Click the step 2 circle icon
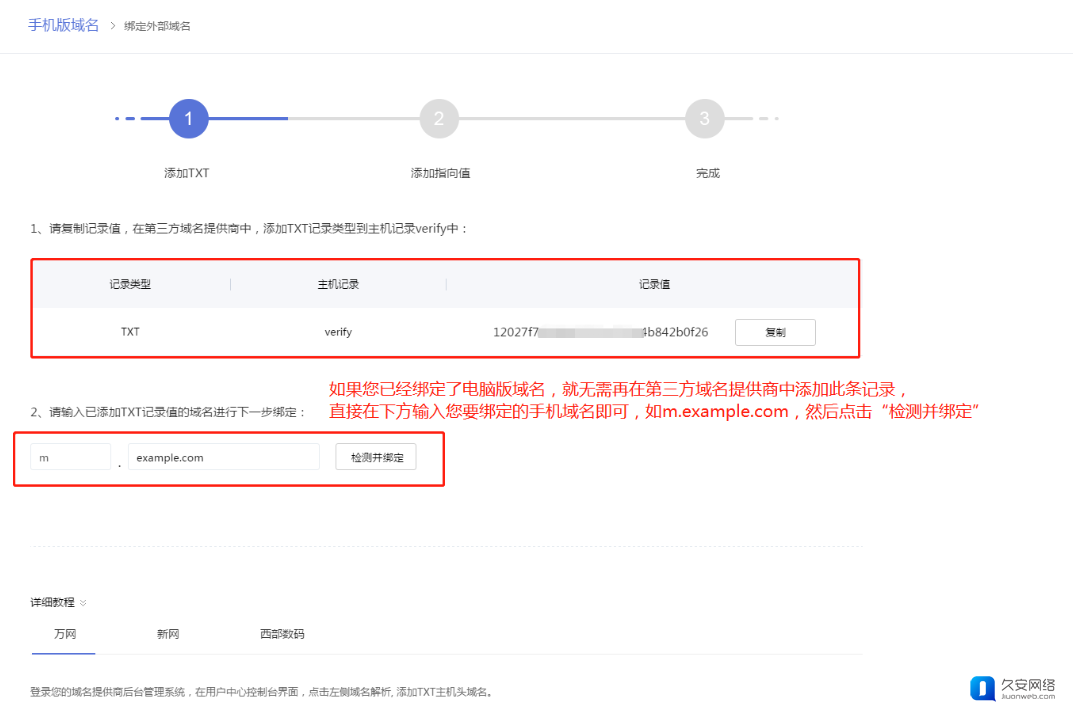Image resolution: width=1073 pixels, height=714 pixels. 439,119
